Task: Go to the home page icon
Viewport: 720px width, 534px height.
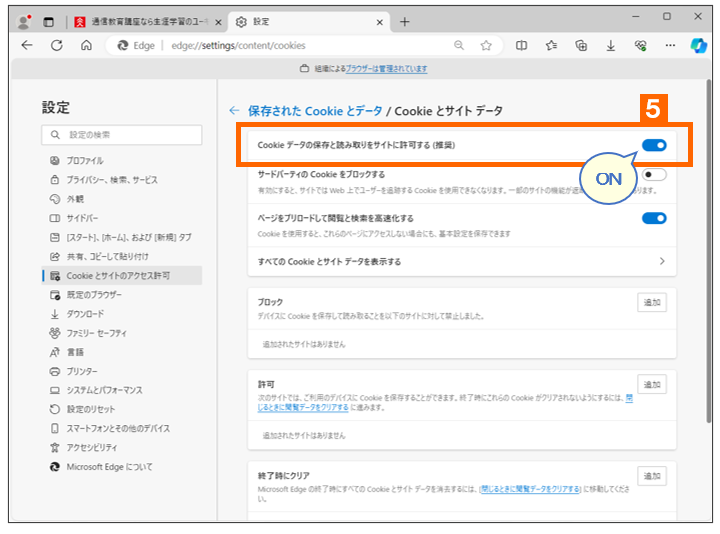Action: tap(87, 45)
